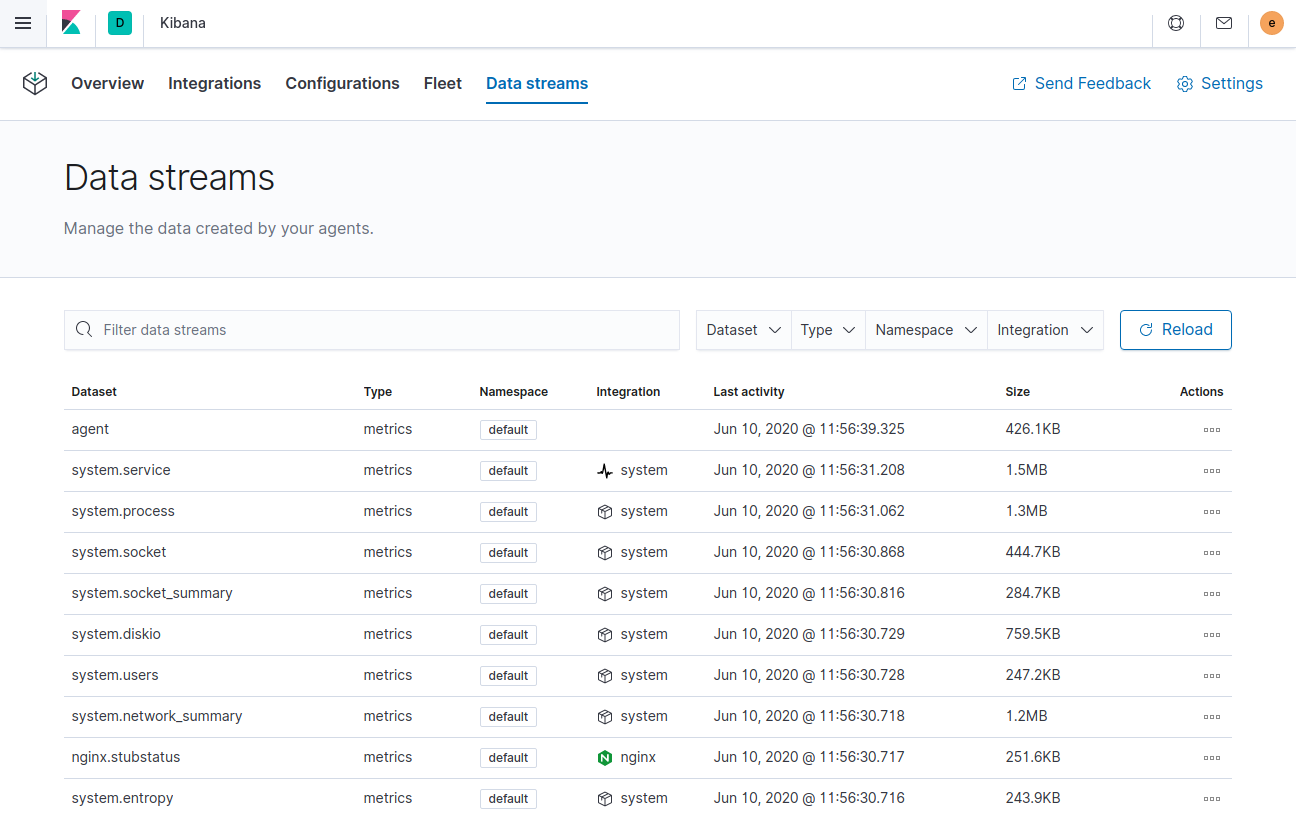Open the actions ellipsis for system.diskio row
The height and width of the screenshot is (815, 1296).
pos(1212,634)
